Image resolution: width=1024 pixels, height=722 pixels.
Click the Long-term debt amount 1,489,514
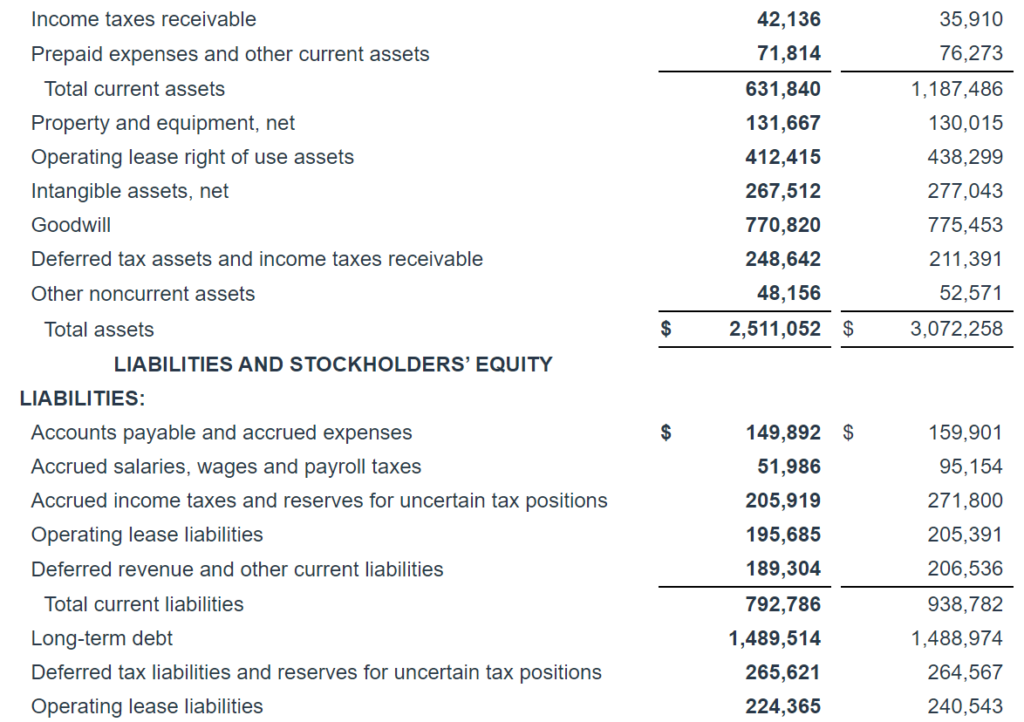click(x=774, y=638)
